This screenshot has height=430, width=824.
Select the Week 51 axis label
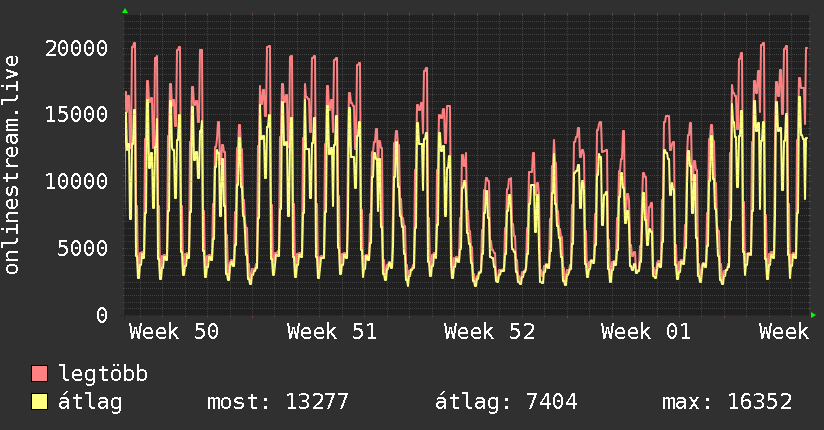(x=331, y=332)
